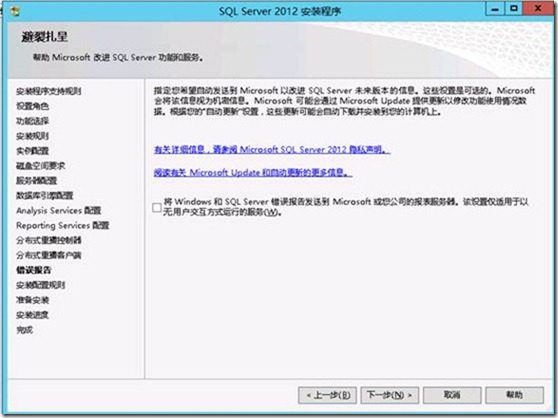This screenshot has width=558, height=418.
Task: Open the Microsoft SQL Server 2012 privacy statement link
Action: pyautogui.click(x=272, y=150)
